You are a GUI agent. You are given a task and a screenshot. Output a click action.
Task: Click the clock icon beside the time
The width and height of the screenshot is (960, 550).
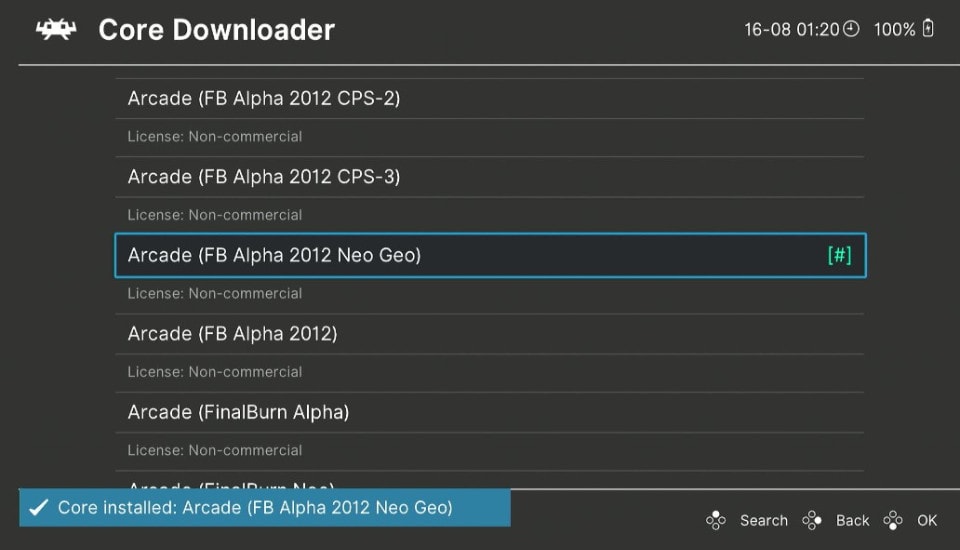tap(851, 29)
